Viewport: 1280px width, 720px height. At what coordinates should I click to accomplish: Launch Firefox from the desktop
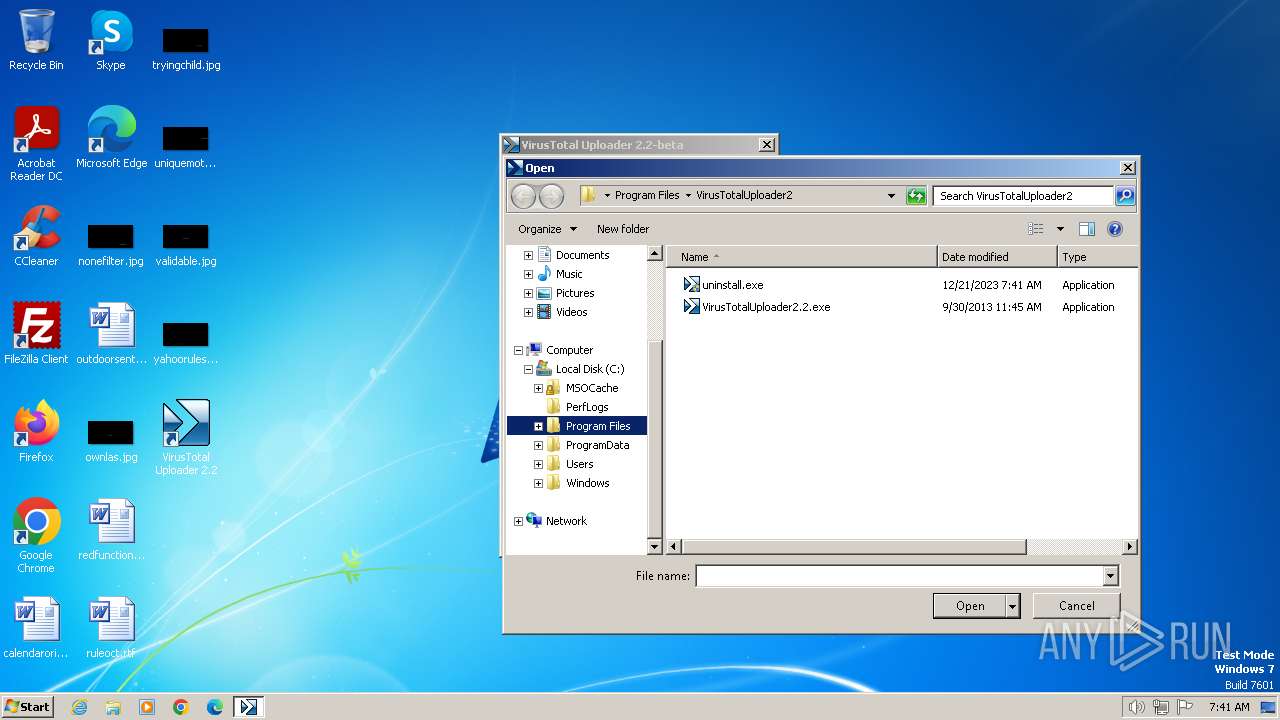[x=36, y=432]
